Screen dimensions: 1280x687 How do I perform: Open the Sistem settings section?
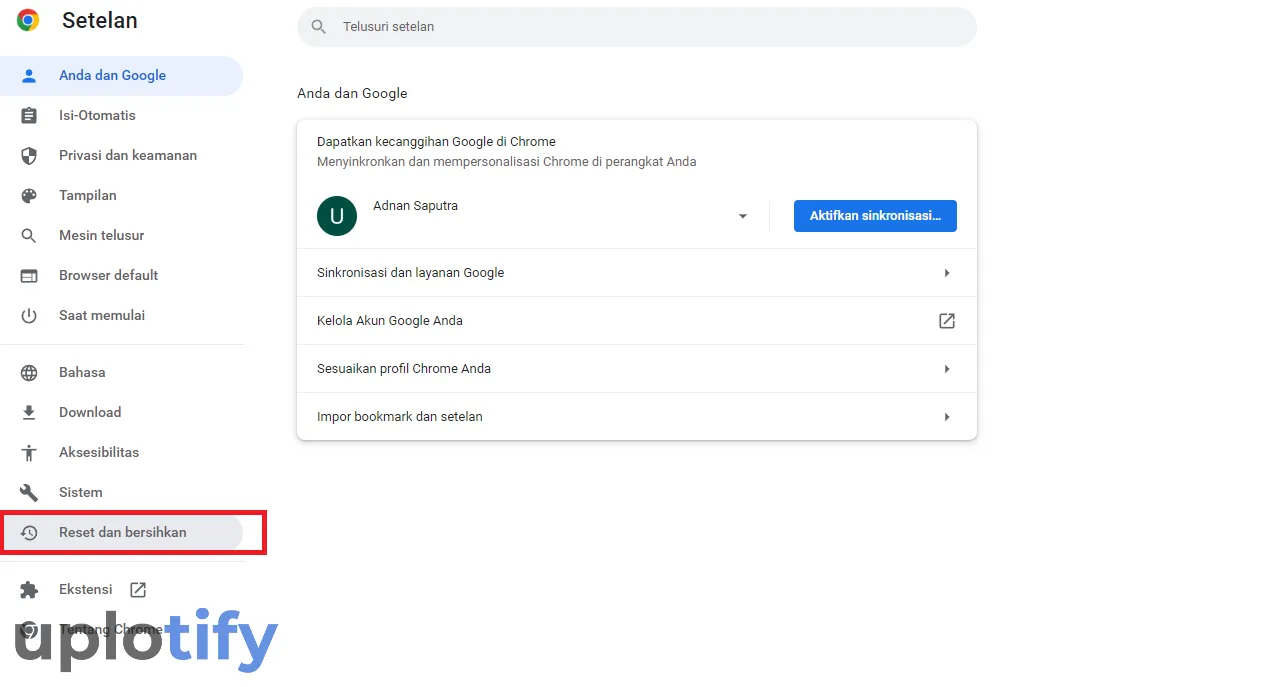[x=121, y=492]
